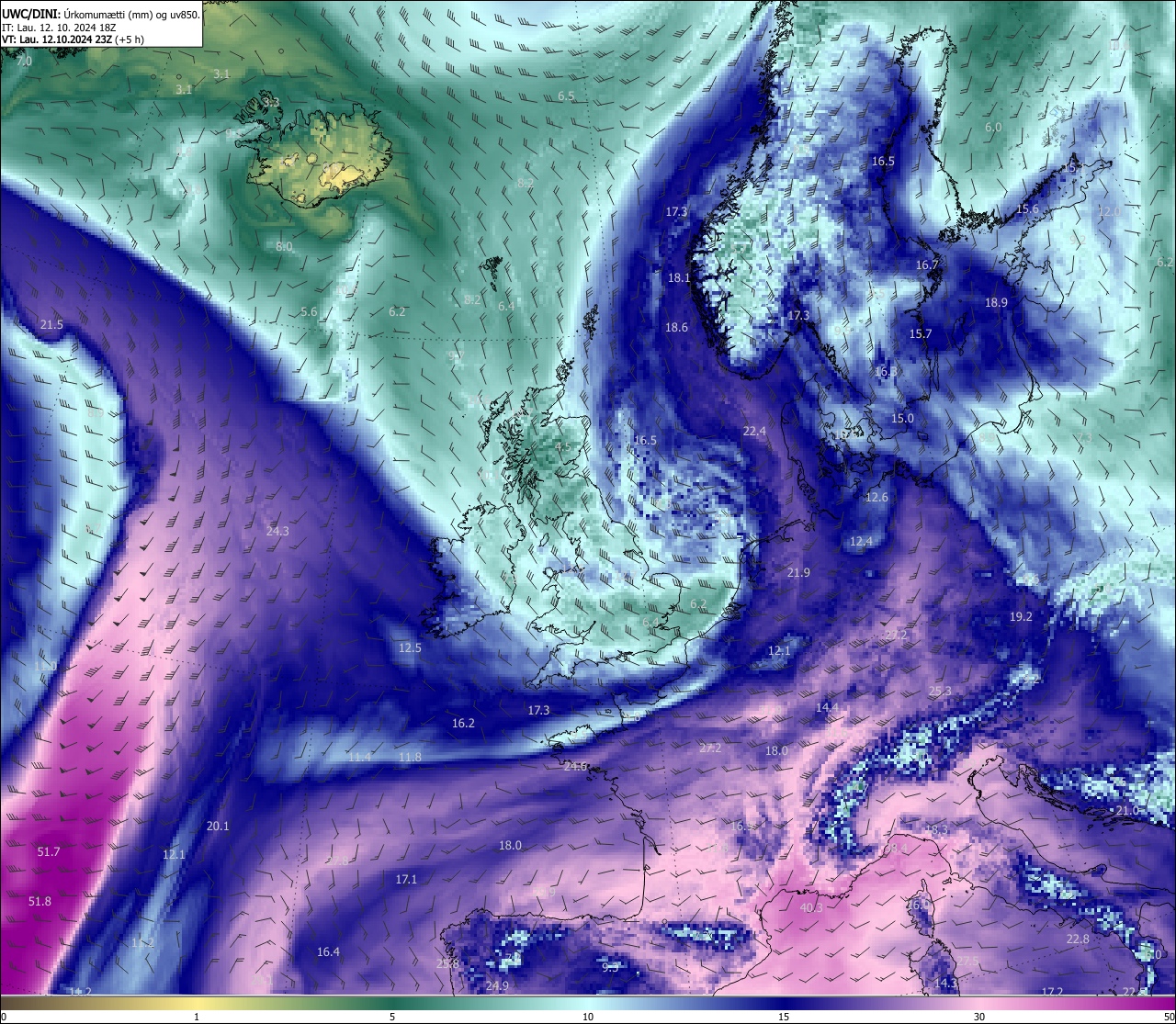Click the 18.1 value label
This screenshot has width=1176, height=1024.
click(x=679, y=278)
